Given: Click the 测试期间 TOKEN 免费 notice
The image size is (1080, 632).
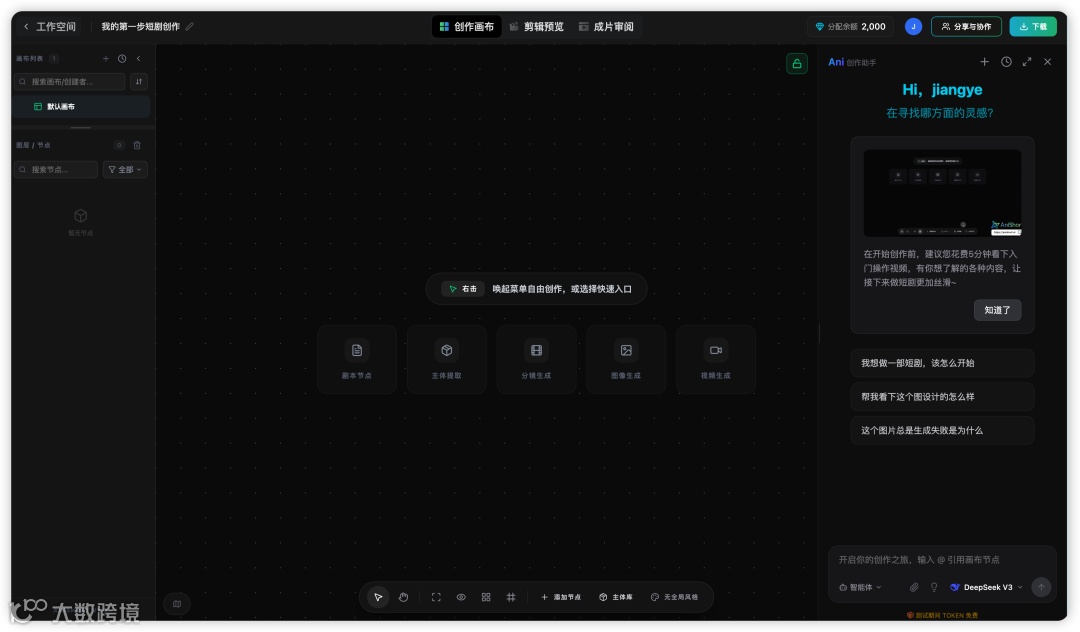Looking at the screenshot, I should [942, 615].
